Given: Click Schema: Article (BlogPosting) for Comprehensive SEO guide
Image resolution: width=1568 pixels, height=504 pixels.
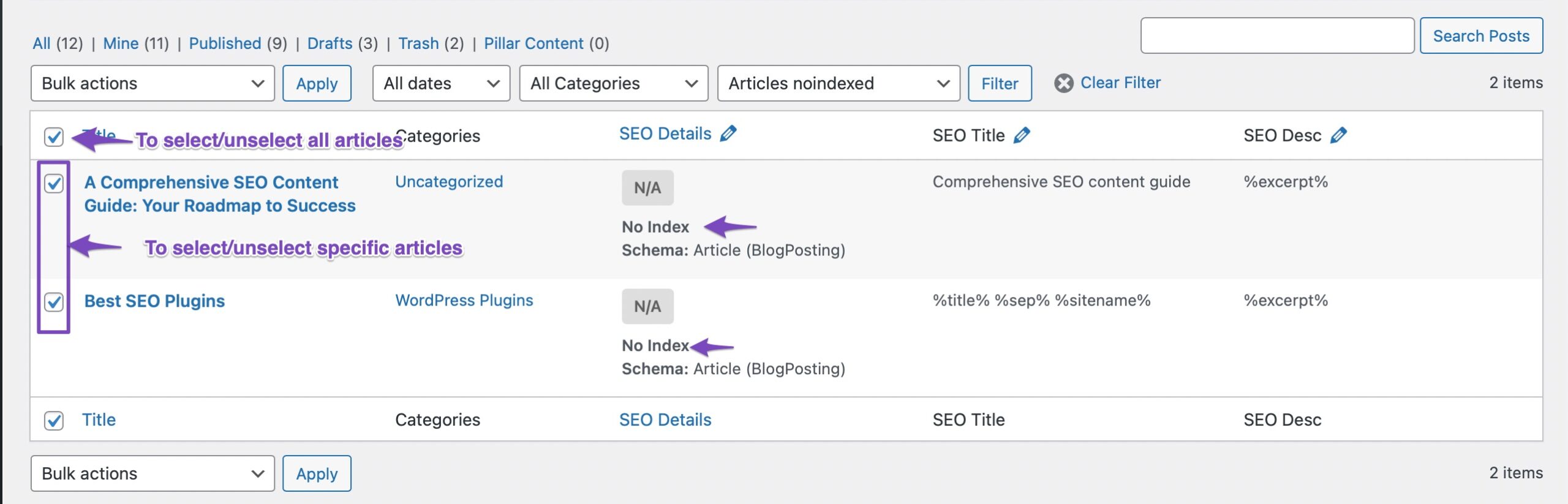Looking at the screenshot, I should pos(733,250).
